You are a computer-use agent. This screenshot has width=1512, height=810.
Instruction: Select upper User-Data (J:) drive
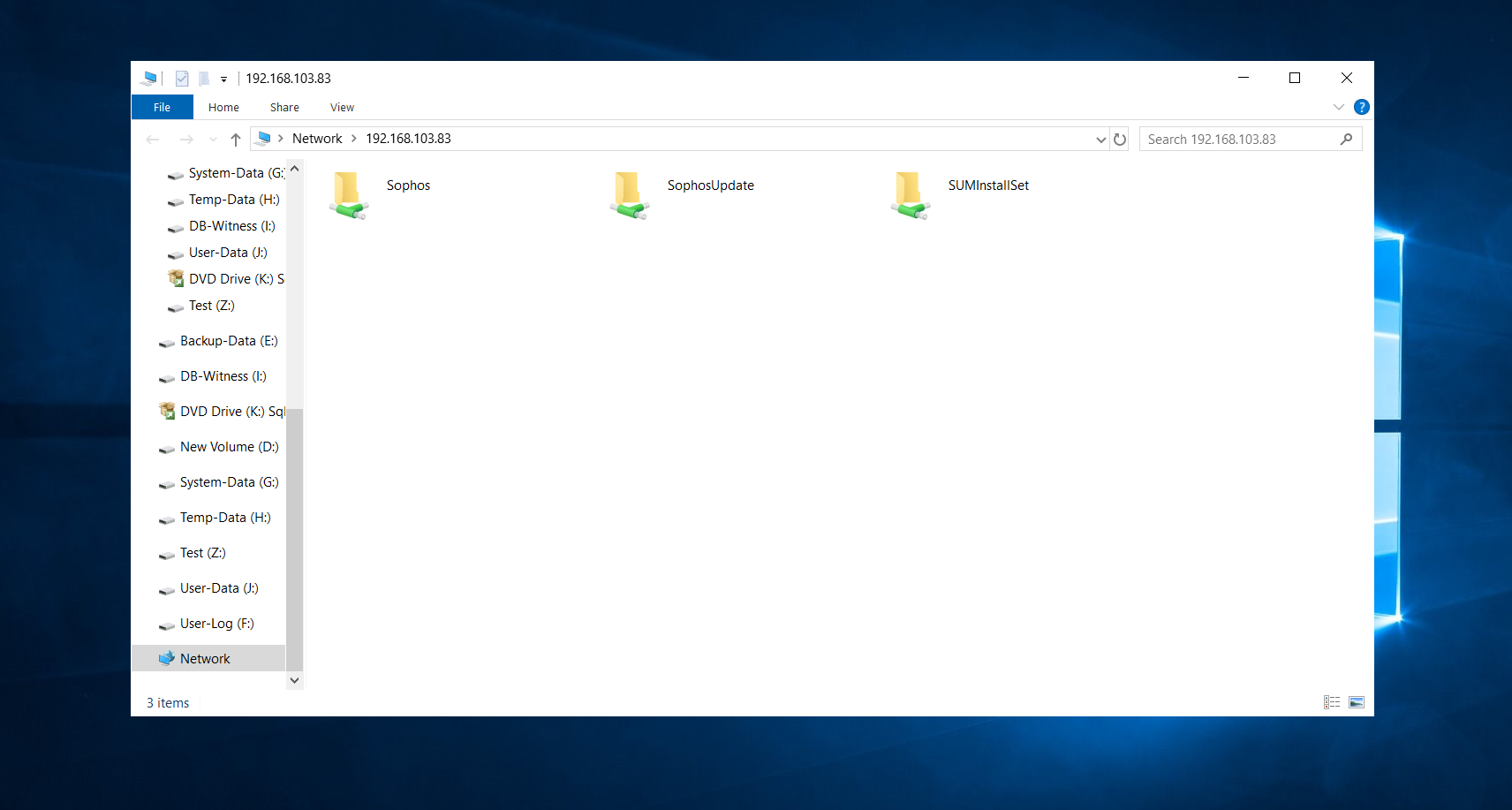point(218,253)
